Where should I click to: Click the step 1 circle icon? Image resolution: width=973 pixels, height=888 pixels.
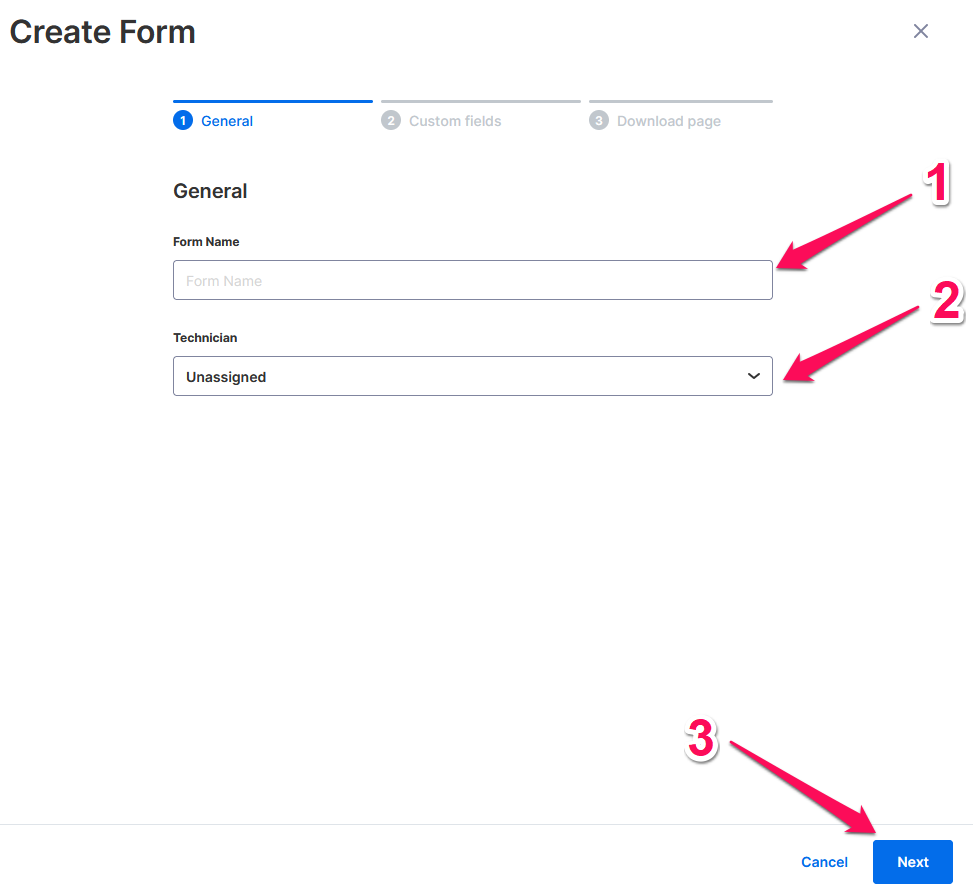pyautogui.click(x=183, y=119)
